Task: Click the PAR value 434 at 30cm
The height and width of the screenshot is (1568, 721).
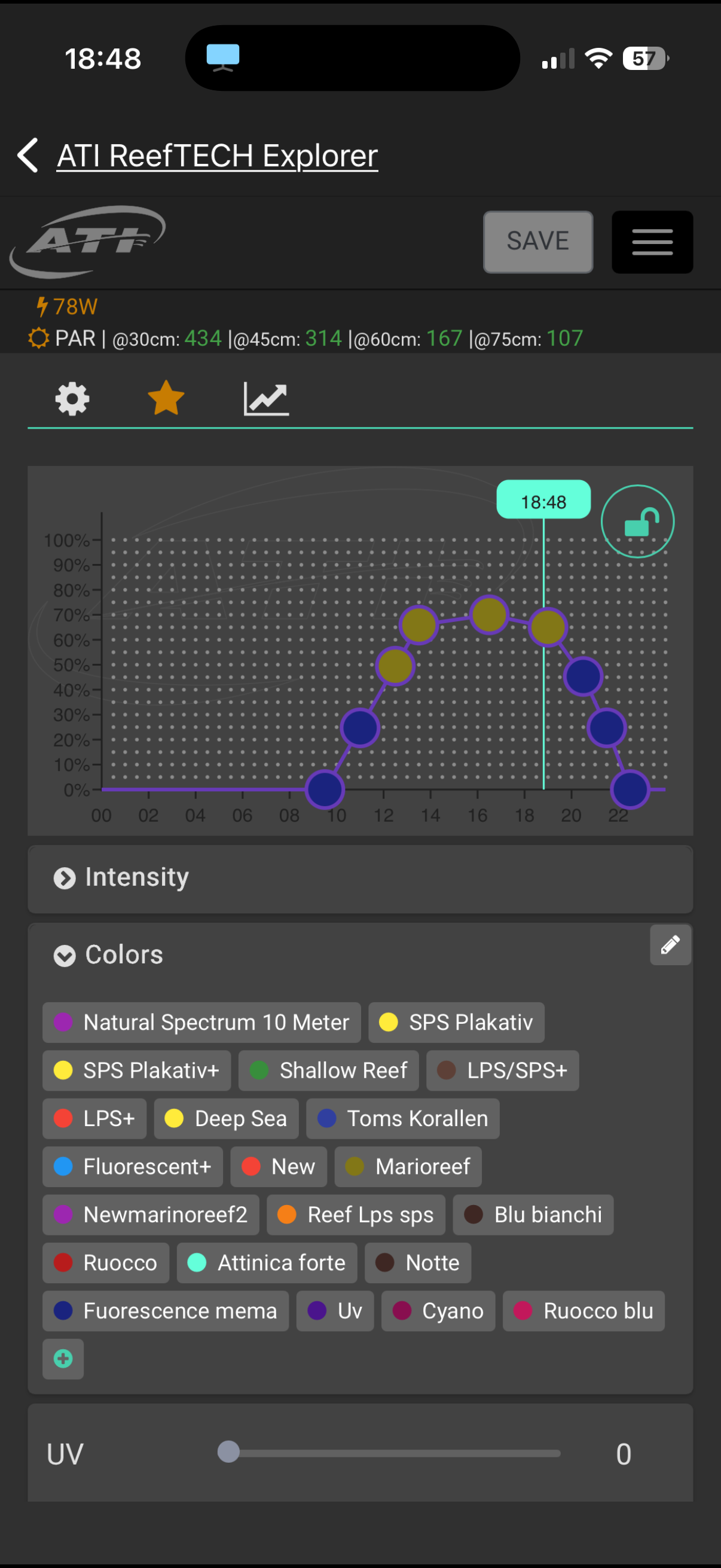Action: tap(203, 338)
